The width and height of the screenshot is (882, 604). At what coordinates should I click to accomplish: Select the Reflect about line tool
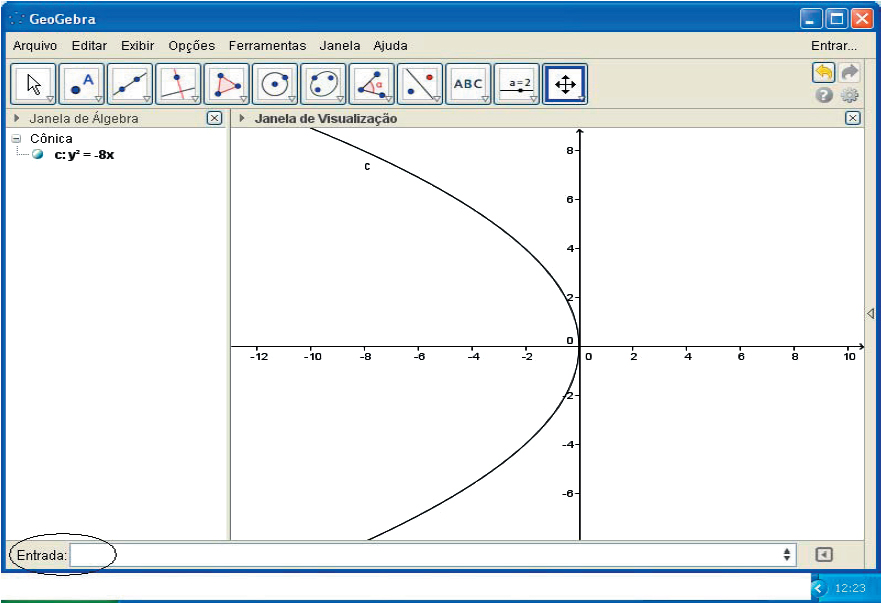point(419,85)
